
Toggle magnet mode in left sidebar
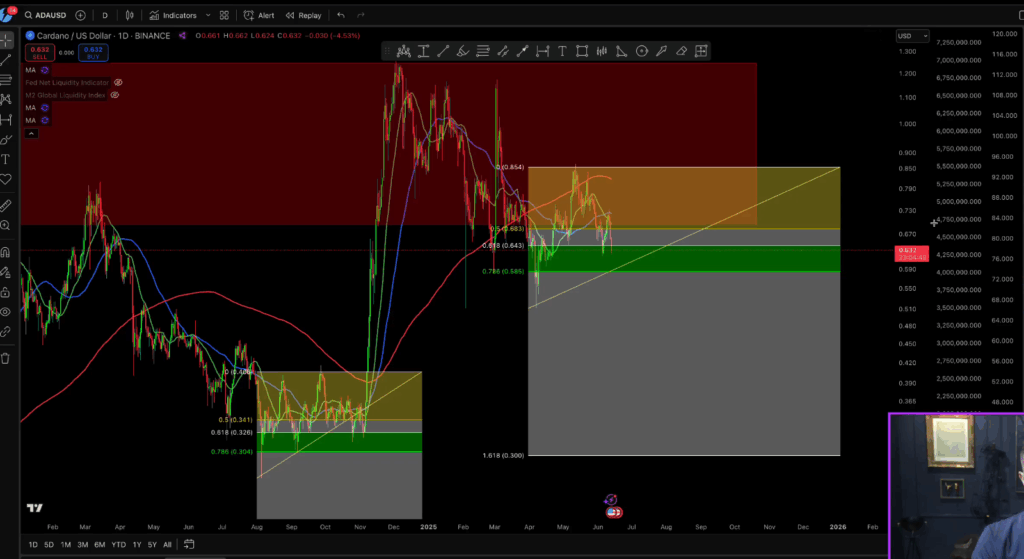point(6,252)
